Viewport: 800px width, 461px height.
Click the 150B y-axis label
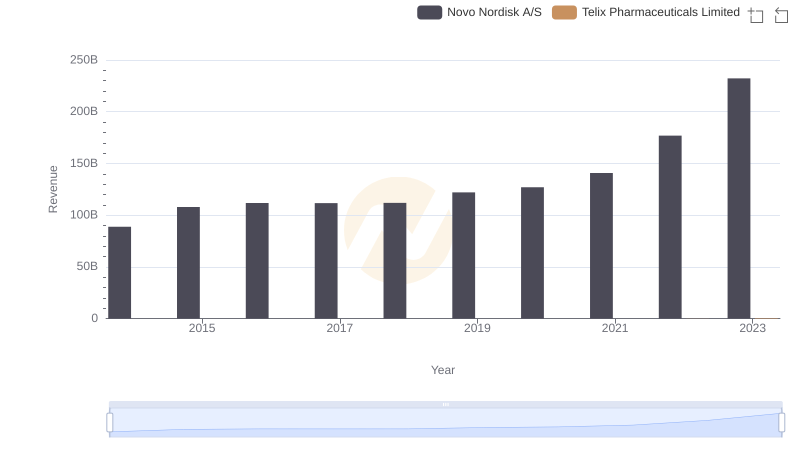click(x=84, y=163)
